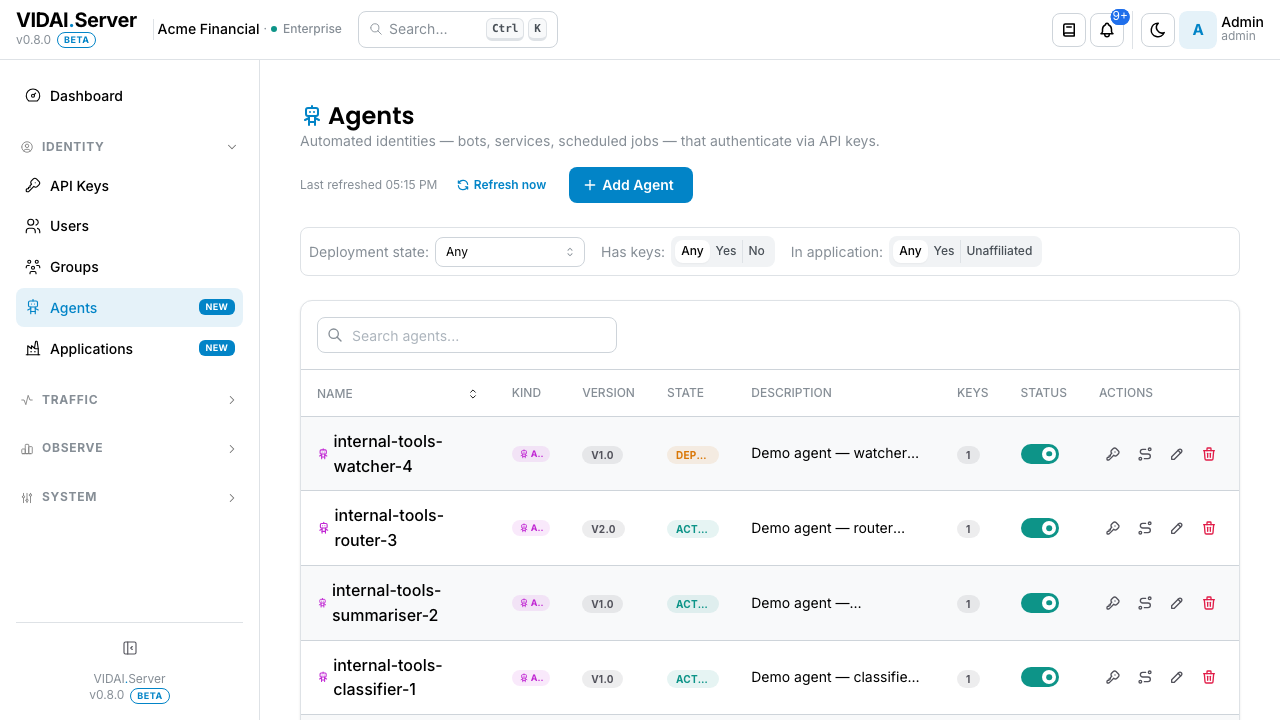Click the Refresh now link
Screen dimensions: 1280x720
pos(502,185)
